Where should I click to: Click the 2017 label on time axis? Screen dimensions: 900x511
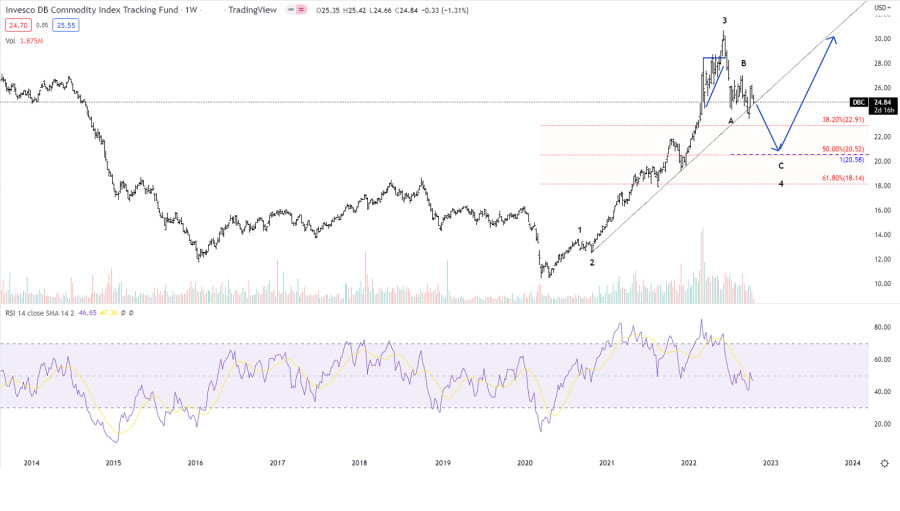click(x=277, y=463)
